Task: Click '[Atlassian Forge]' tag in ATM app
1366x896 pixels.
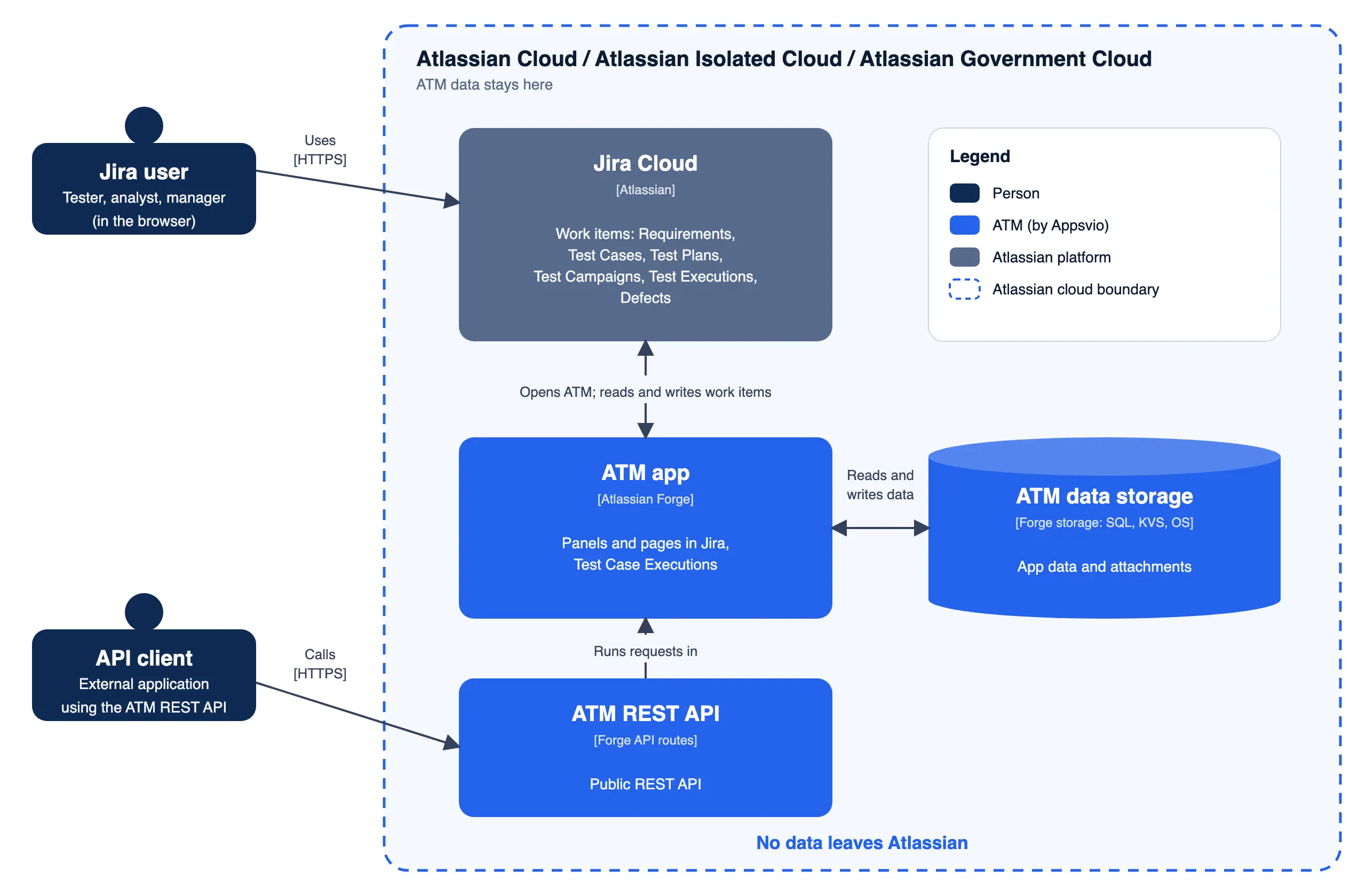Action: pos(645,499)
